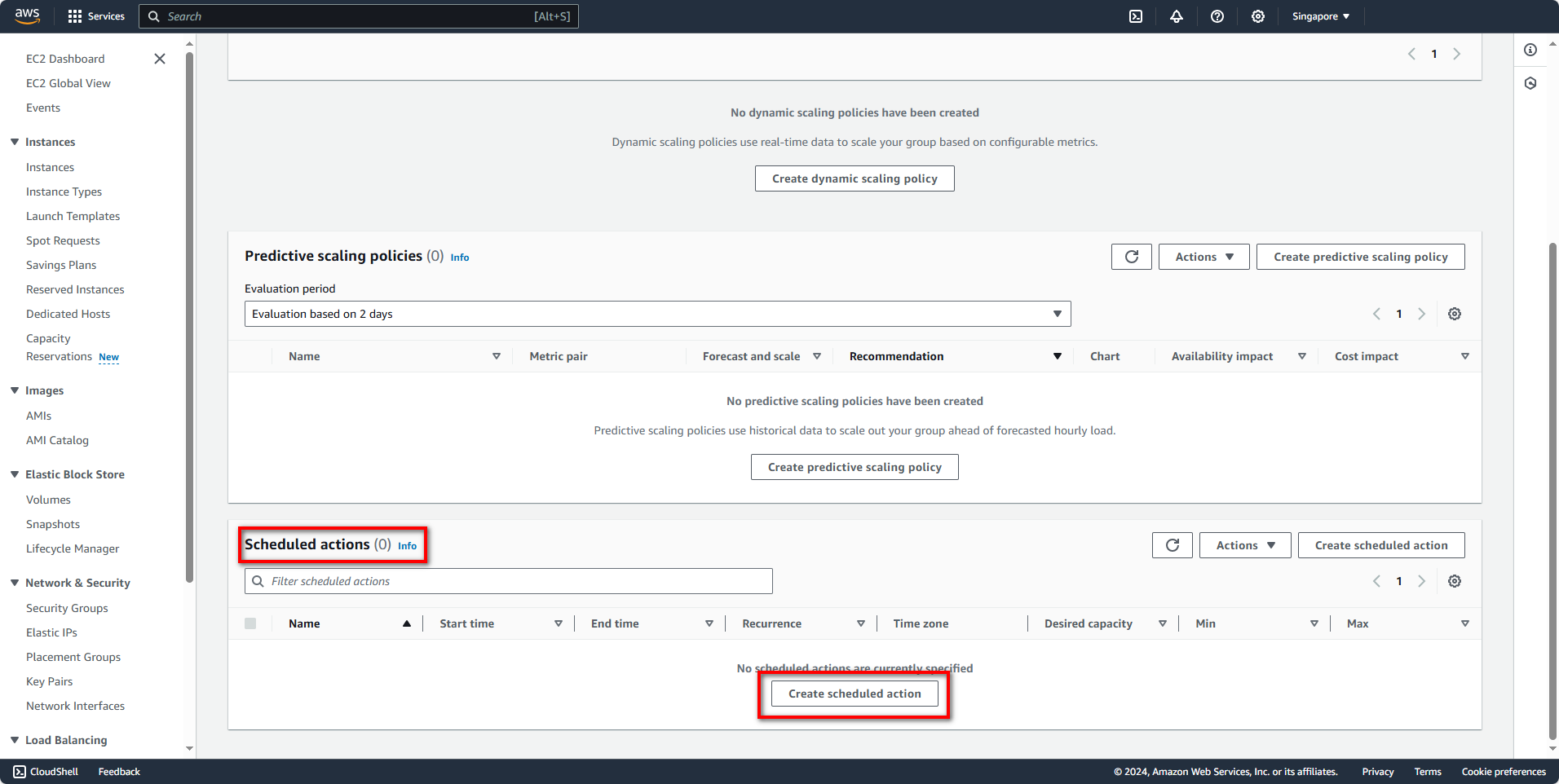1559x784 pixels.
Task: Open the help question-mark icon
Action: click(1217, 16)
